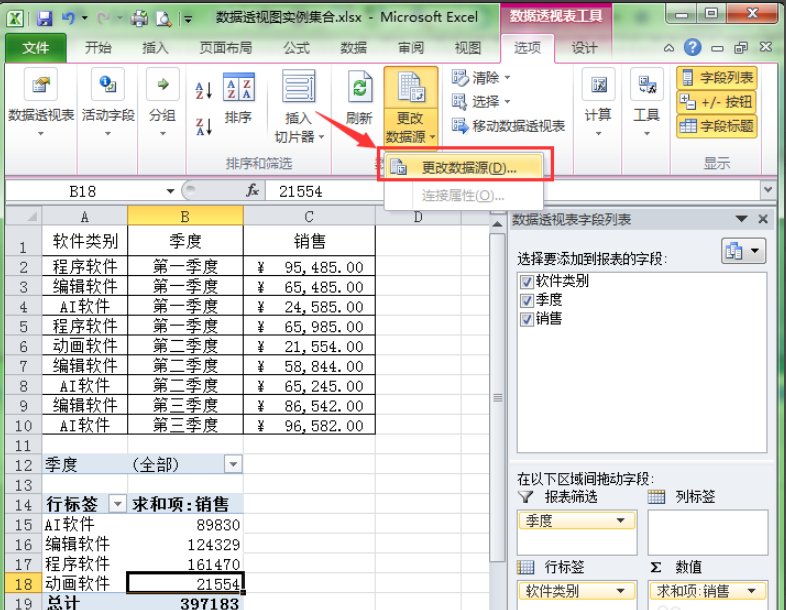
Task: Open the 排序 sort dialog icon
Action: pos(238,87)
